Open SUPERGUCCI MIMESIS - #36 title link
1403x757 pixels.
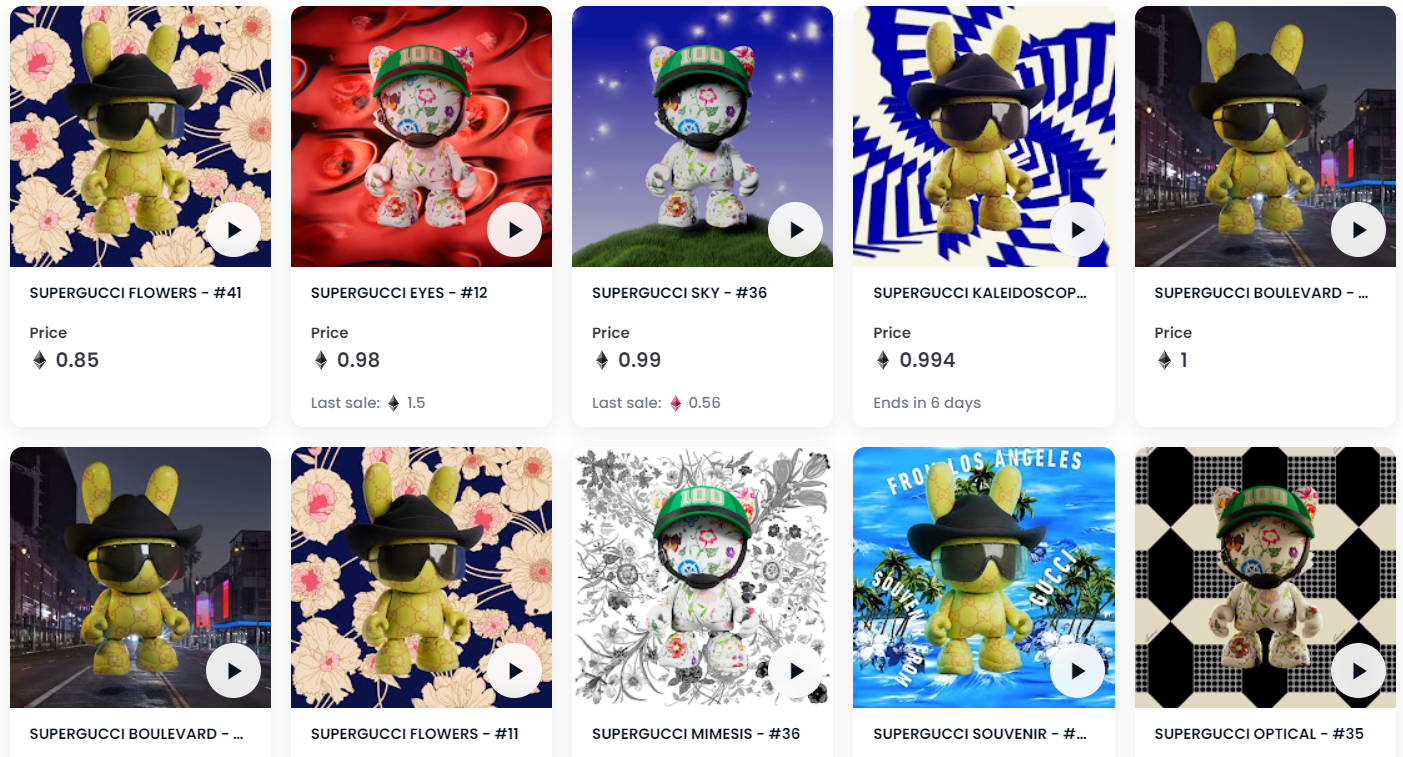tap(696, 734)
